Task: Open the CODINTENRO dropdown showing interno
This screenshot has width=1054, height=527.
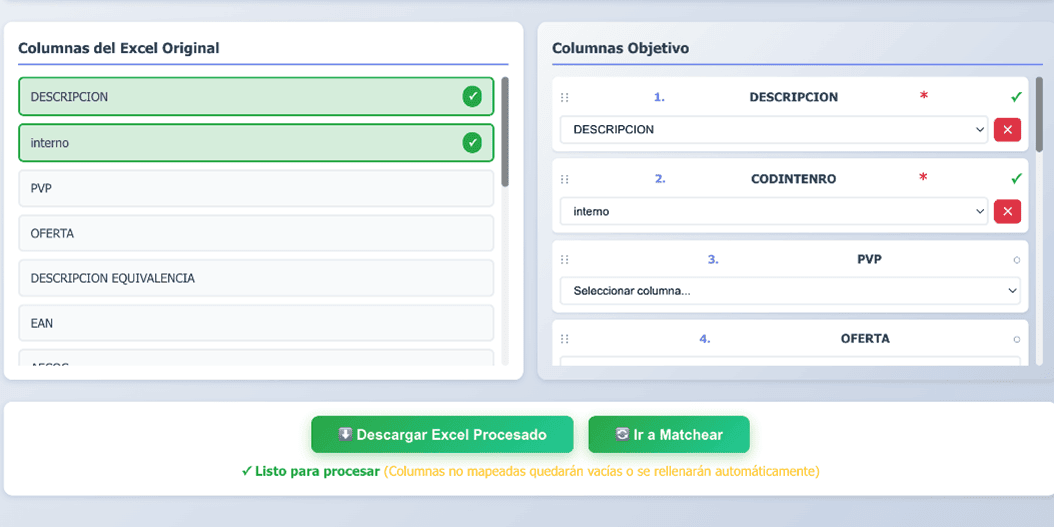Action: pyautogui.click(x=773, y=211)
